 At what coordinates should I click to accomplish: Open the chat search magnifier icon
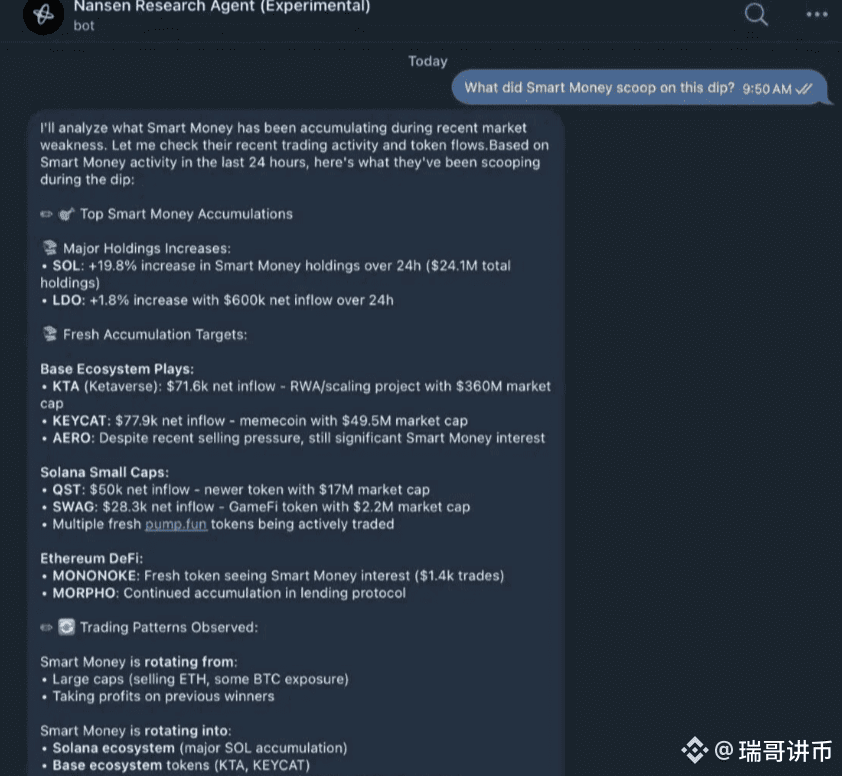[x=756, y=14]
